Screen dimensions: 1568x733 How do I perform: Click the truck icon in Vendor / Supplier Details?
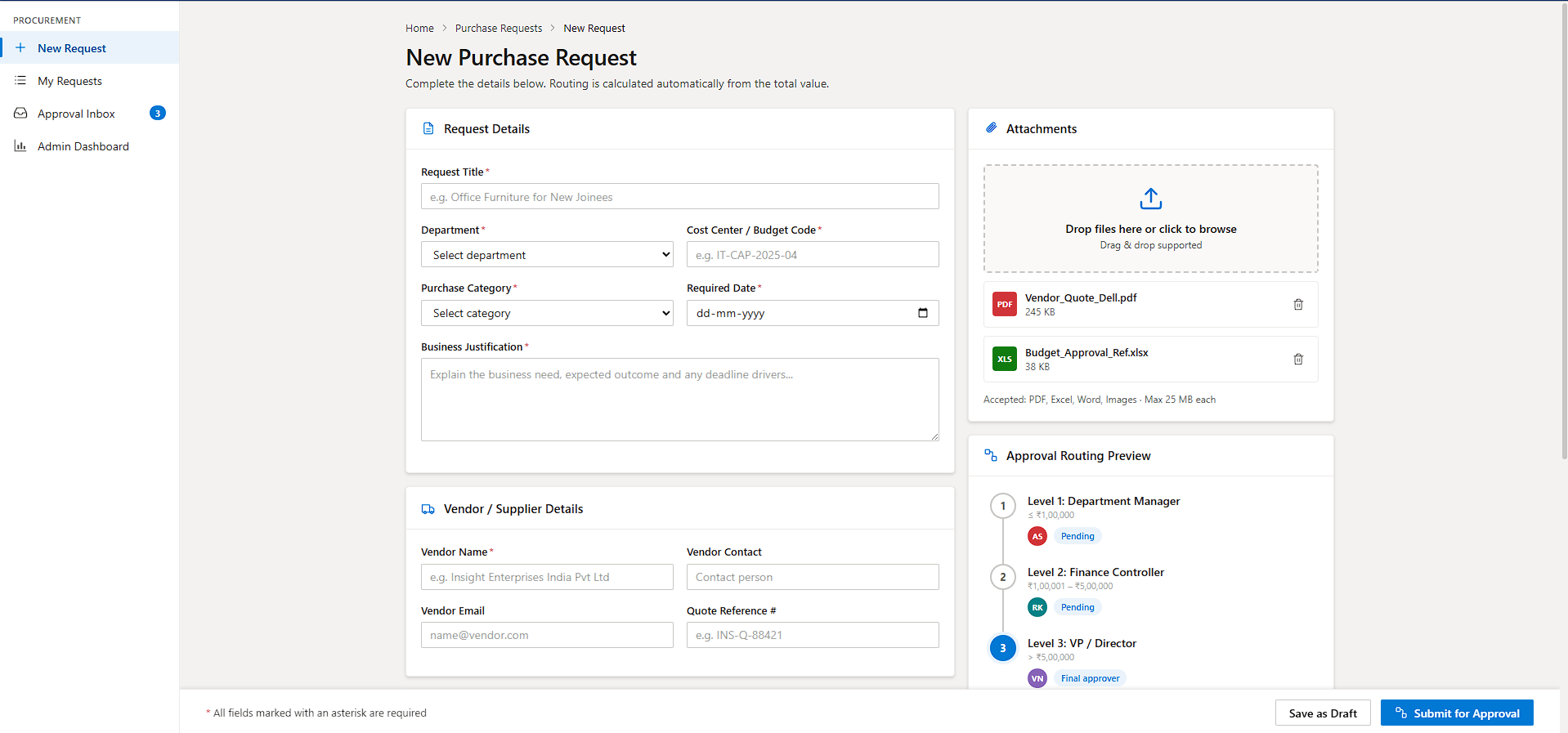[x=428, y=508]
